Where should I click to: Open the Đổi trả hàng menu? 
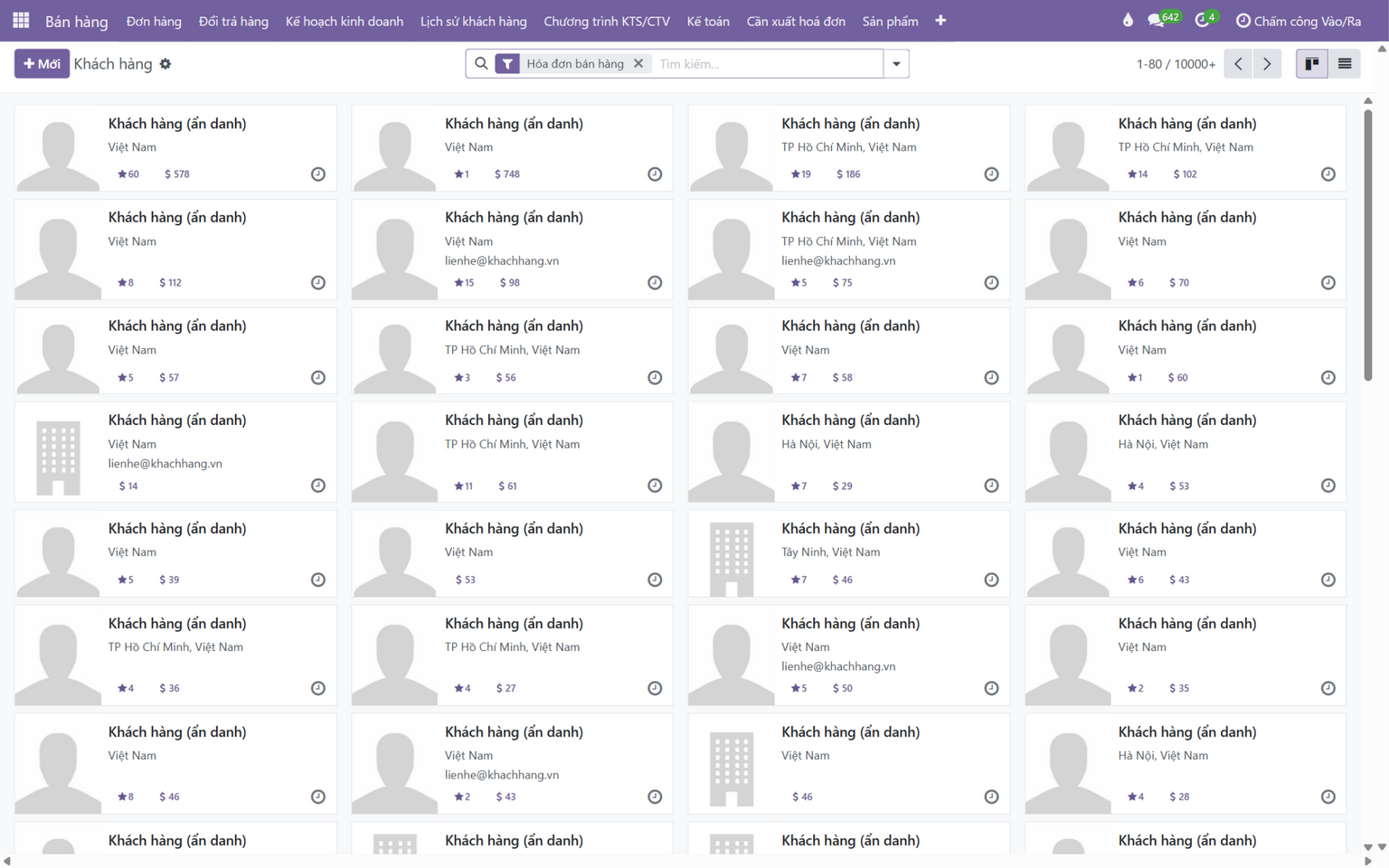[x=233, y=21]
